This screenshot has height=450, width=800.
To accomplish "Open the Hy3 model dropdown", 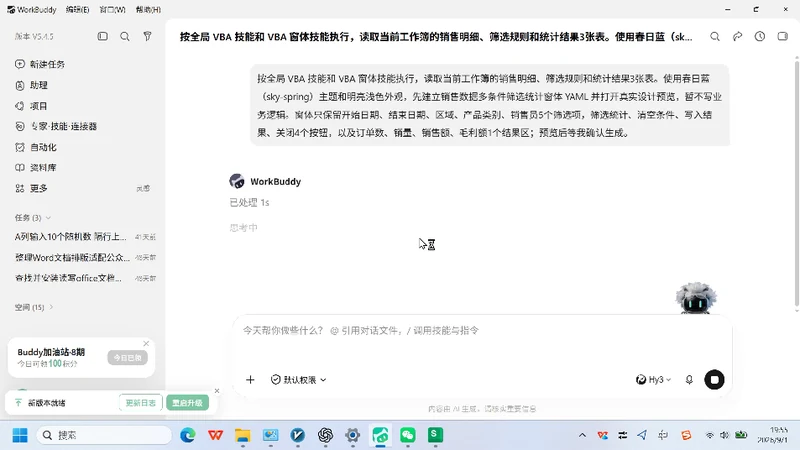I will [x=653, y=380].
